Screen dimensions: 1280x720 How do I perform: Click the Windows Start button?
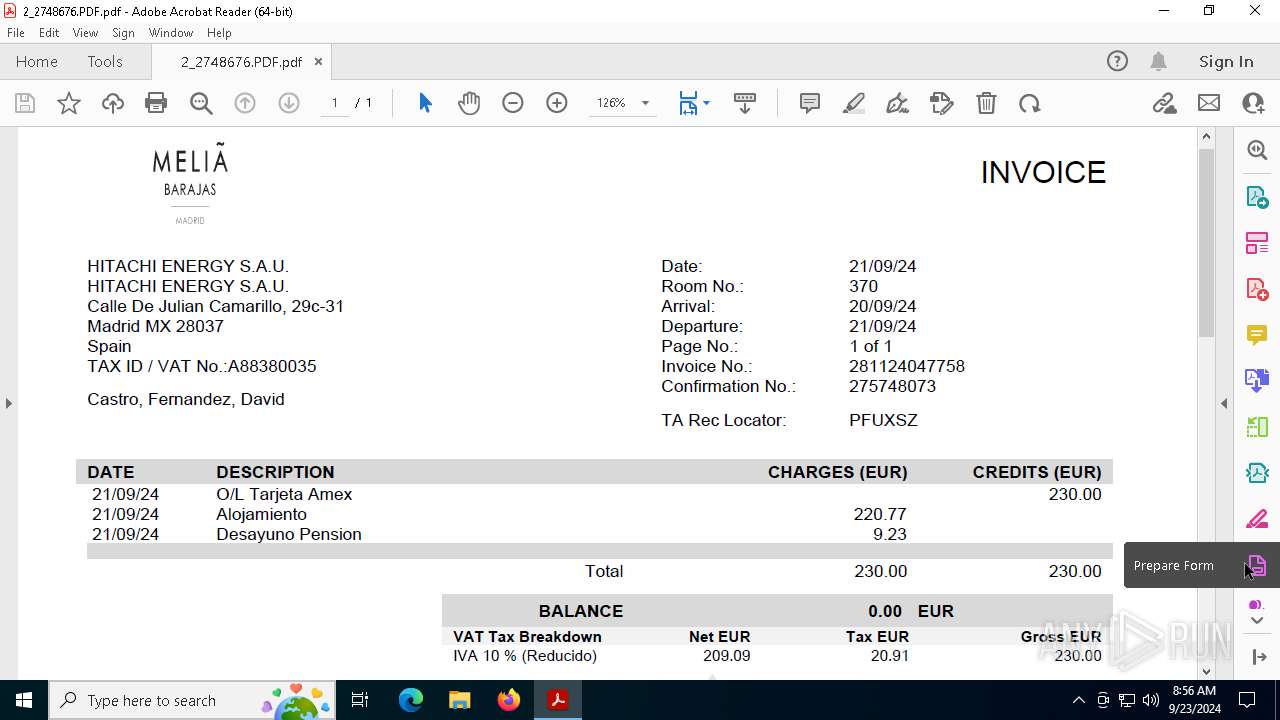pos(24,700)
